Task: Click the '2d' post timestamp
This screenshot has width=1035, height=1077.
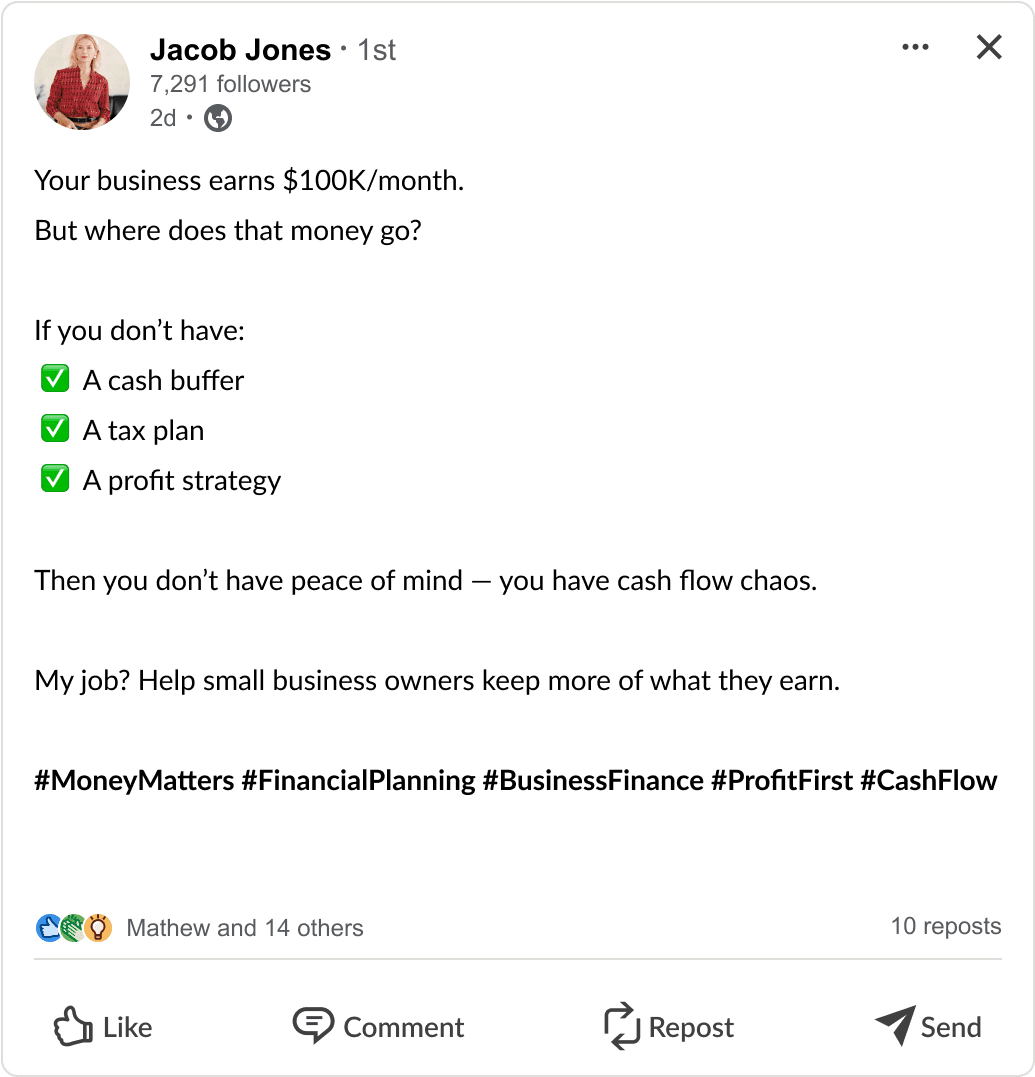Action: pos(164,118)
